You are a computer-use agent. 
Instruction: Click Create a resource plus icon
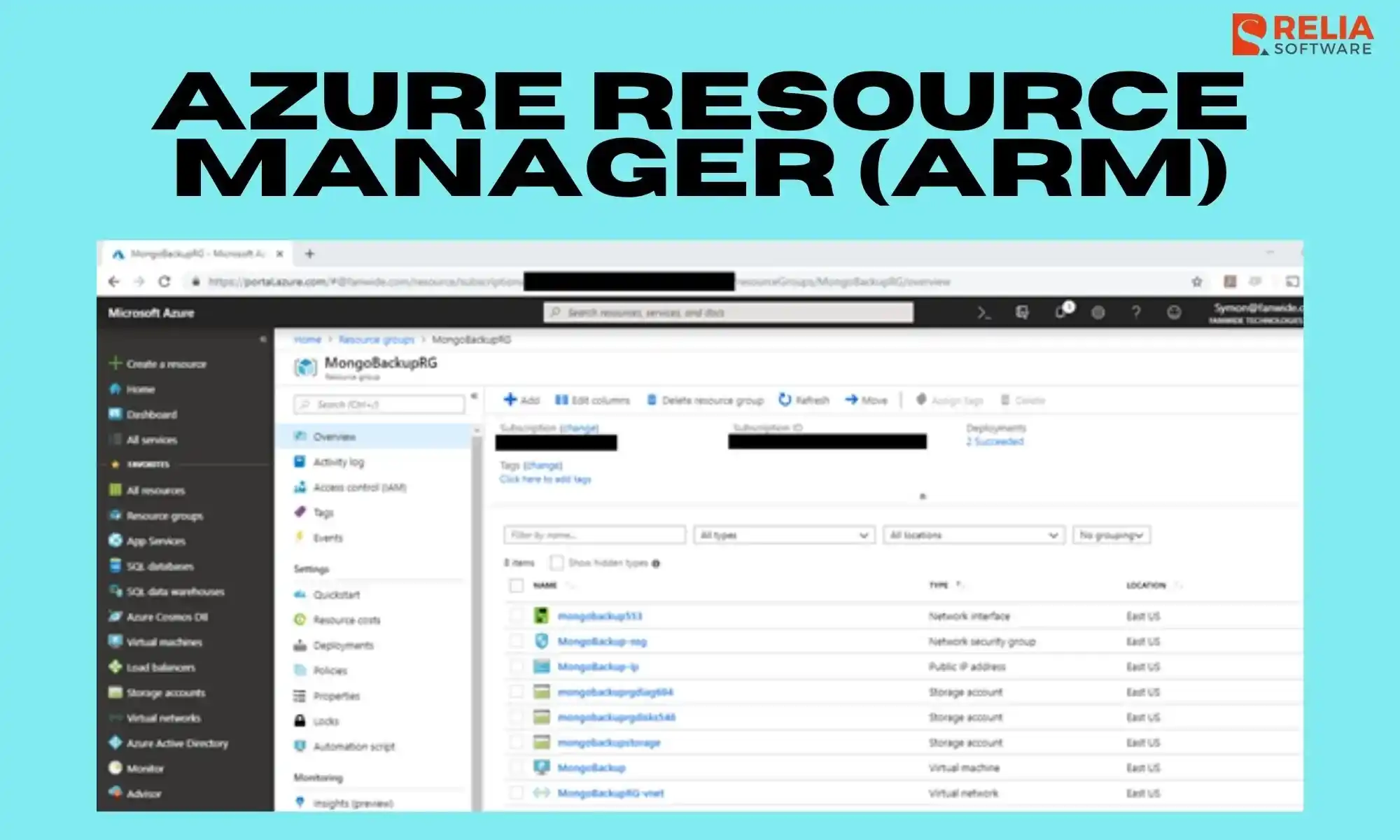click(x=115, y=363)
